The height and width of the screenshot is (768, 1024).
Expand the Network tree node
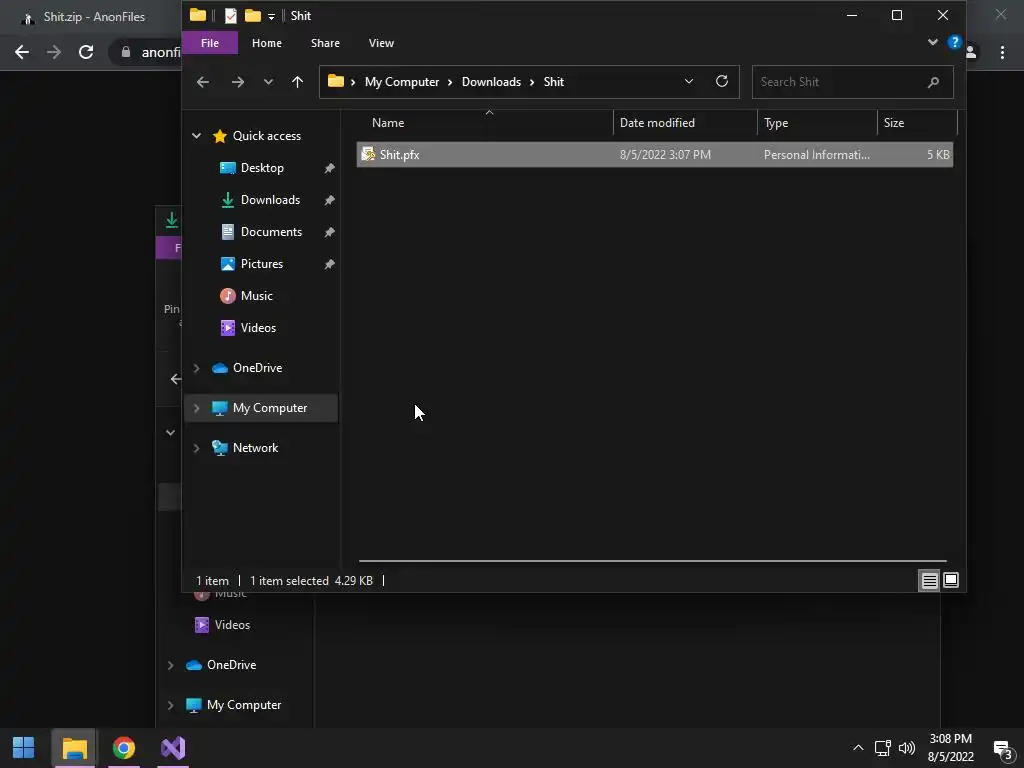[x=196, y=448]
